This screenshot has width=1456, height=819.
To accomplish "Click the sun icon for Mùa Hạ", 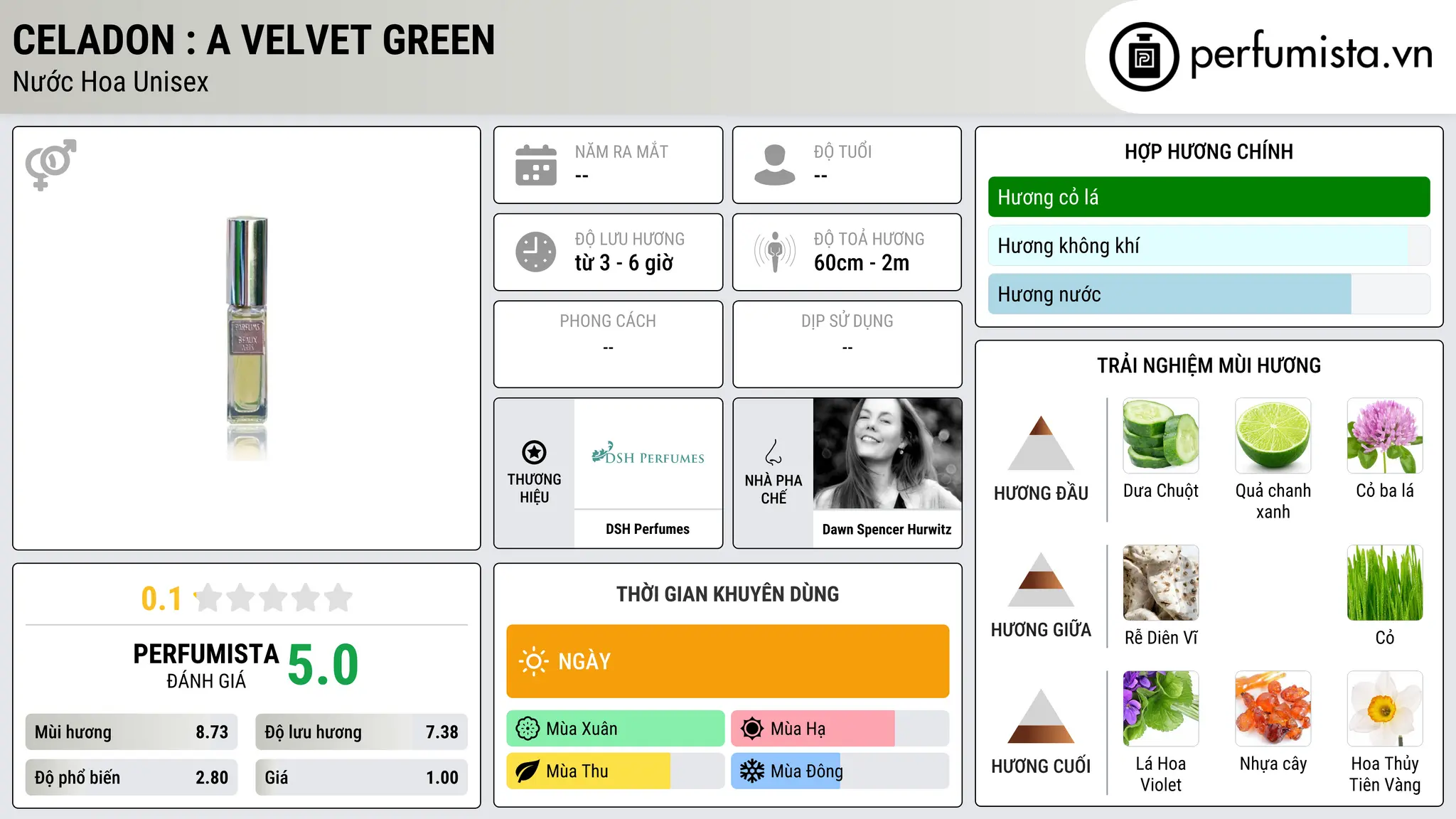I will pos(752,729).
